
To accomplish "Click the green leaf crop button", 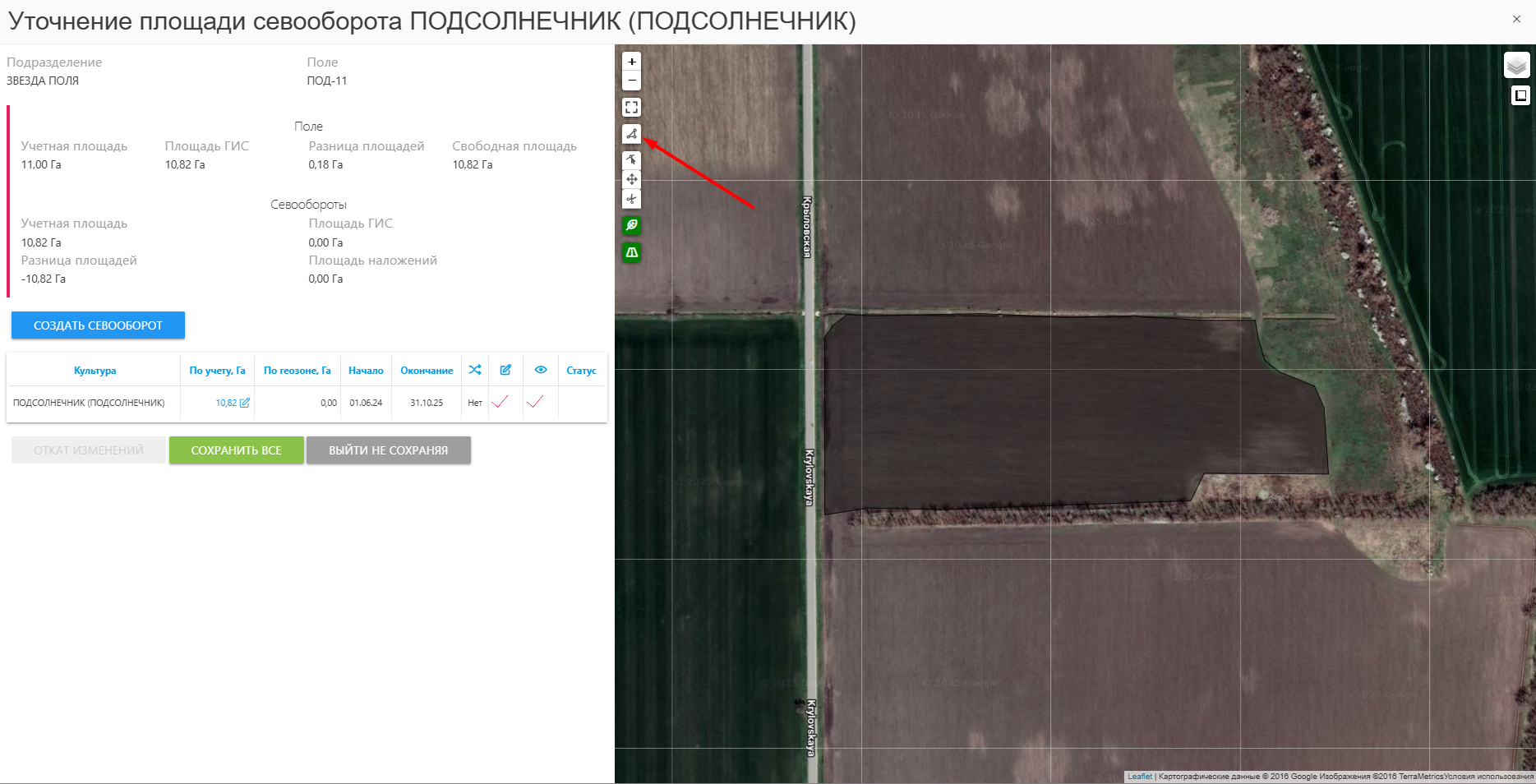I will click(631, 225).
